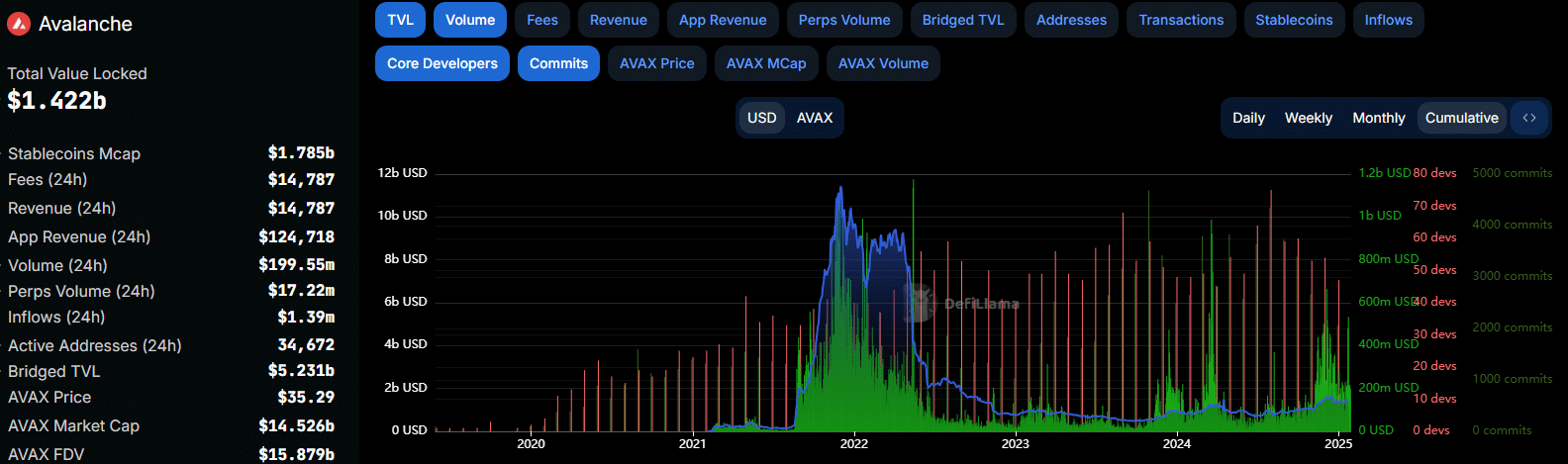Toggle Bridged TVL metric

click(x=963, y=20)
